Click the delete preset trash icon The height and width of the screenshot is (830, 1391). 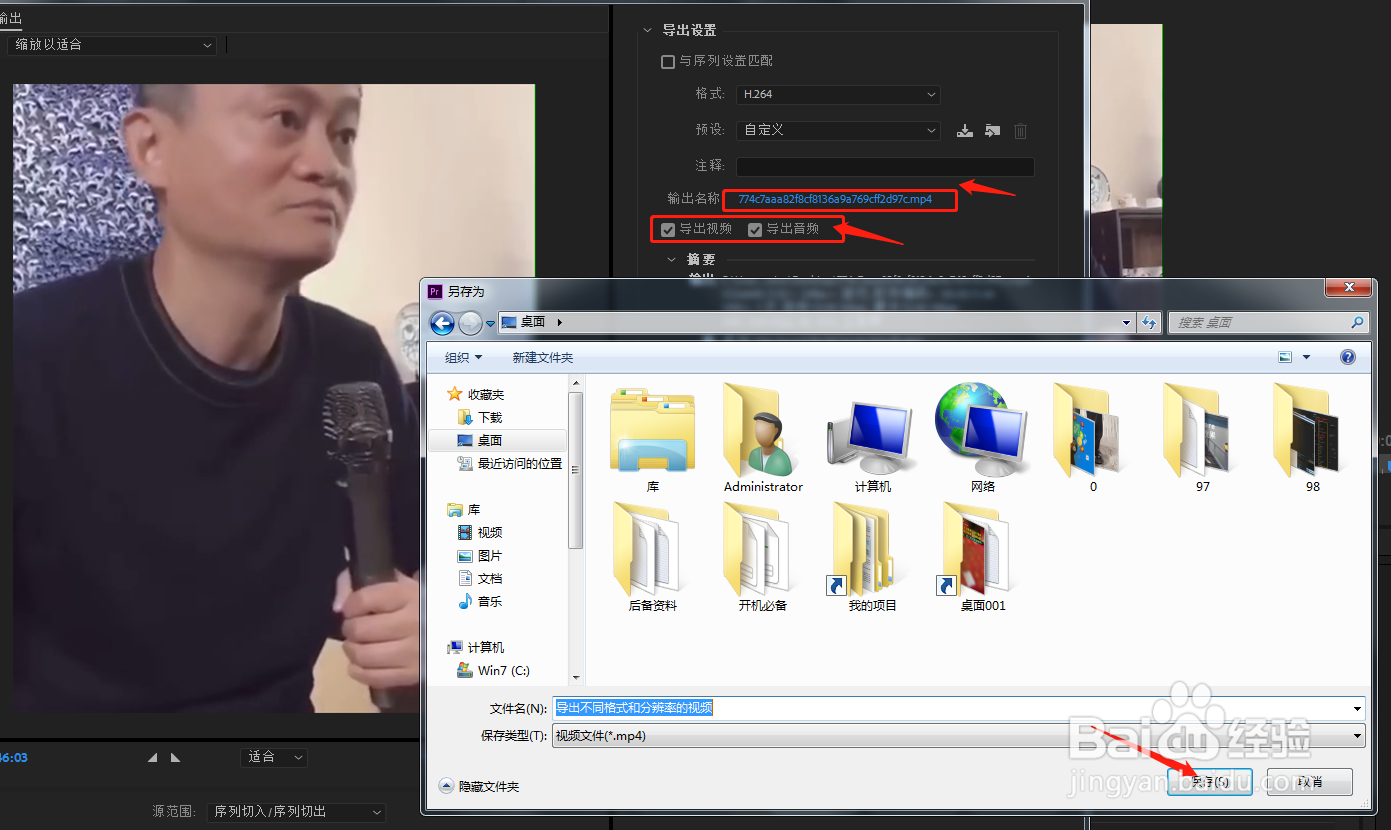[1020, 130]
